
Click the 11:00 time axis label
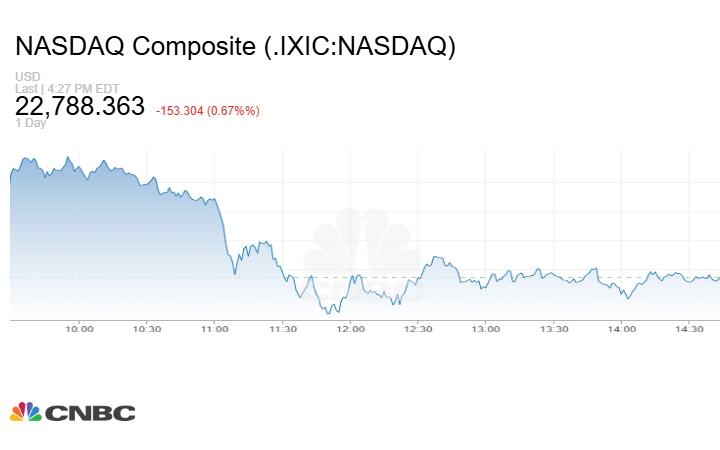pos(214,328)
